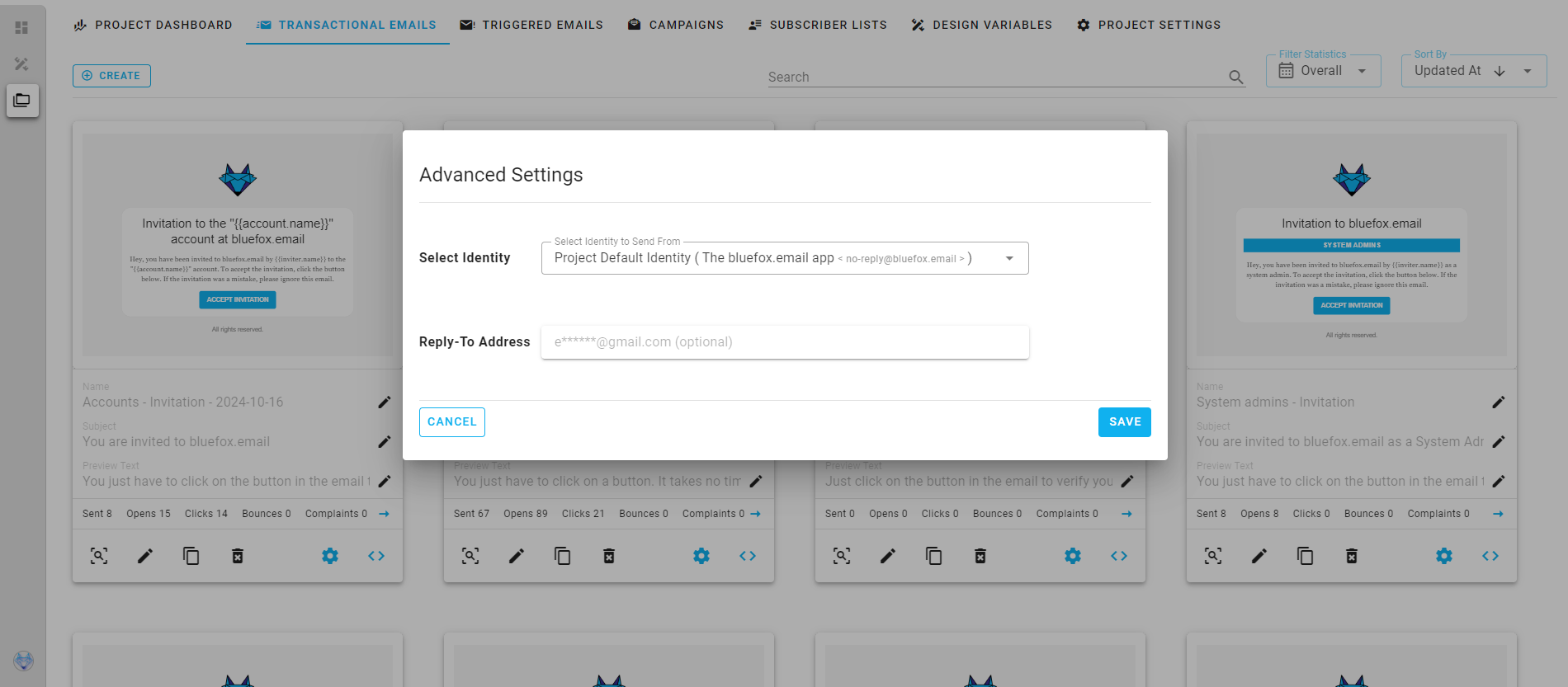
Task: Delete the System admins - Invitation email
Action: point(1351,556)
